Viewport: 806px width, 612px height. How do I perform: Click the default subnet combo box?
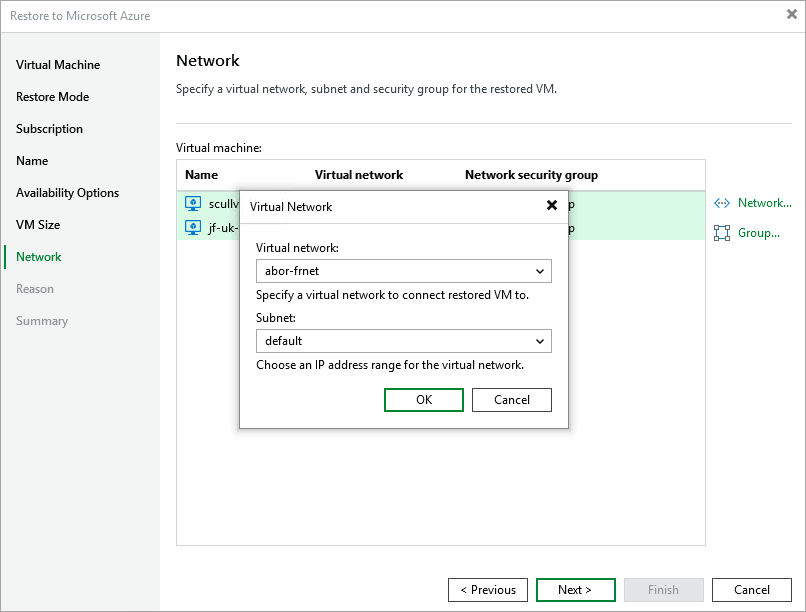tap(404, 341)
